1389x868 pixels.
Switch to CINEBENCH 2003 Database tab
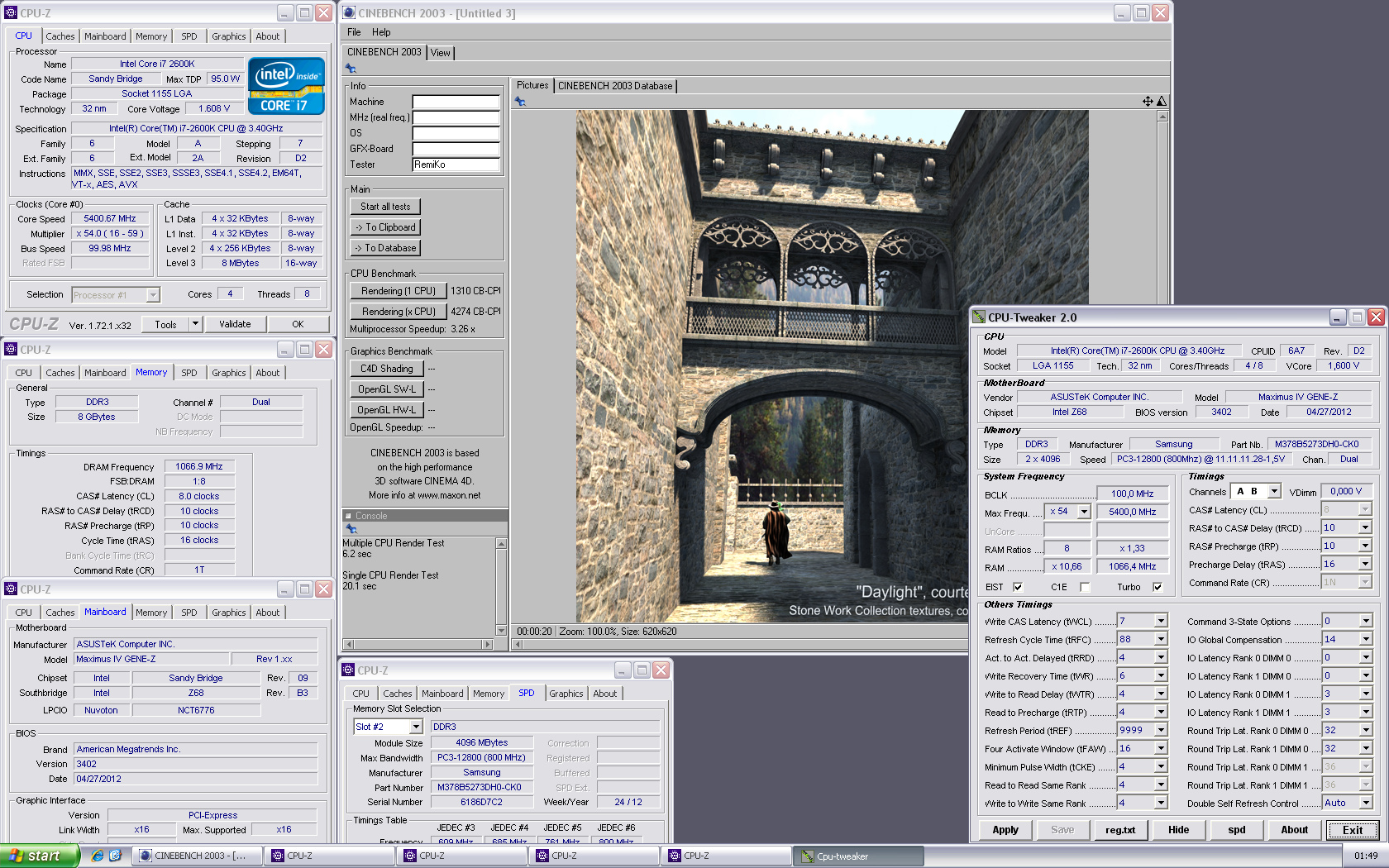[x=615, y=86]
